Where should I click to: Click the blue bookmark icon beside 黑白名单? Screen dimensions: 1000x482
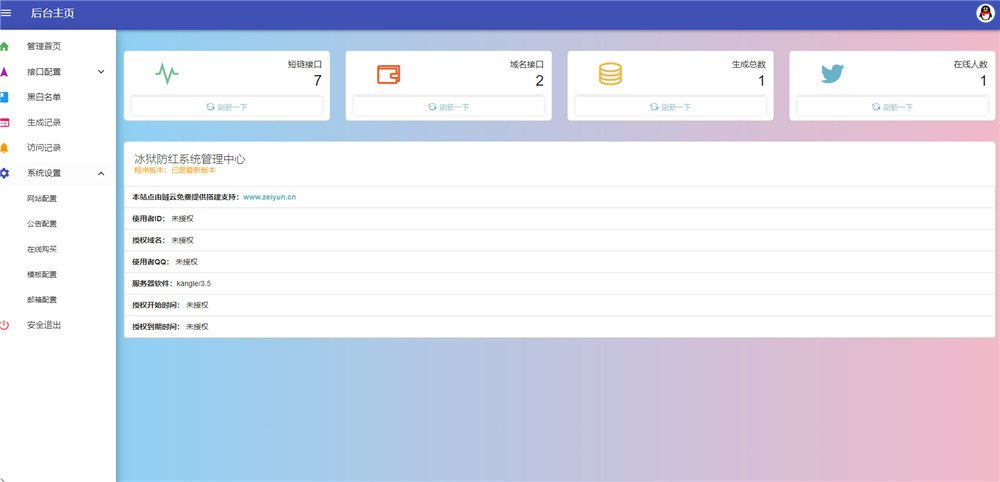coord(4,97)
